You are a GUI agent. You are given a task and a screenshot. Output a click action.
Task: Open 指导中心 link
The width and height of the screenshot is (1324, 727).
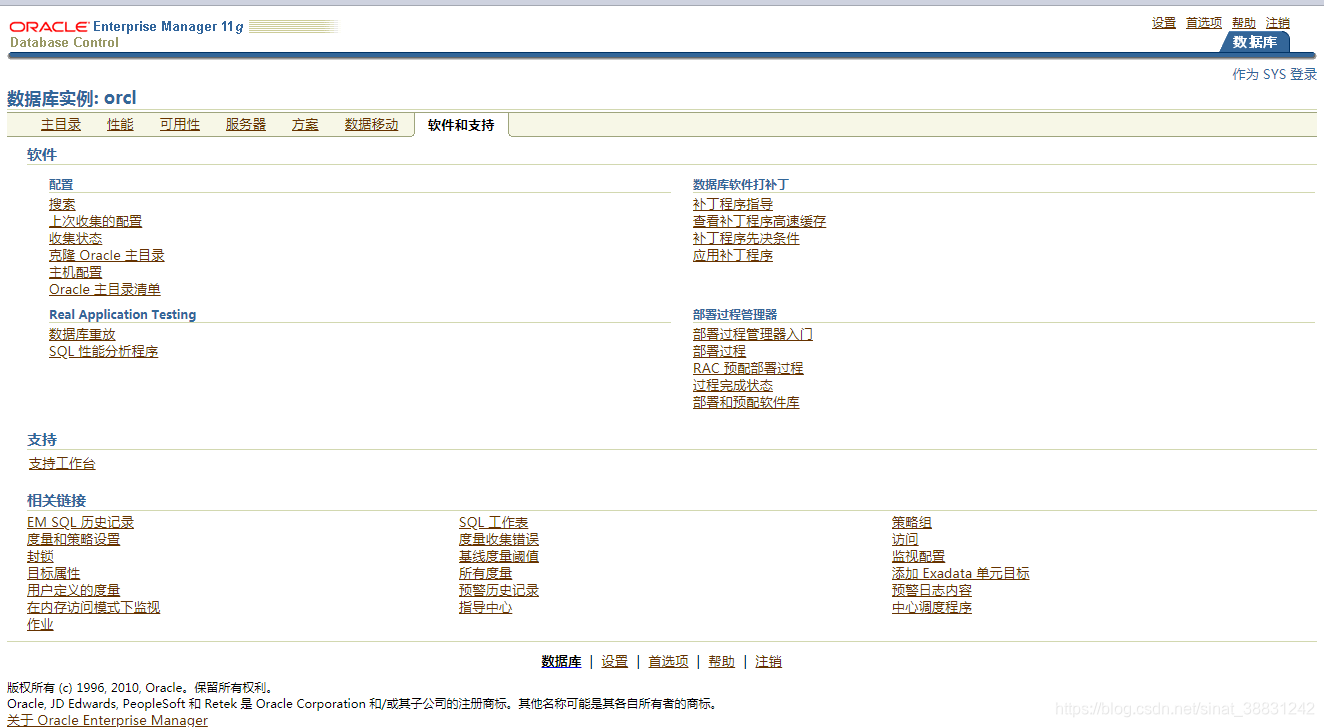coord(485,607)
